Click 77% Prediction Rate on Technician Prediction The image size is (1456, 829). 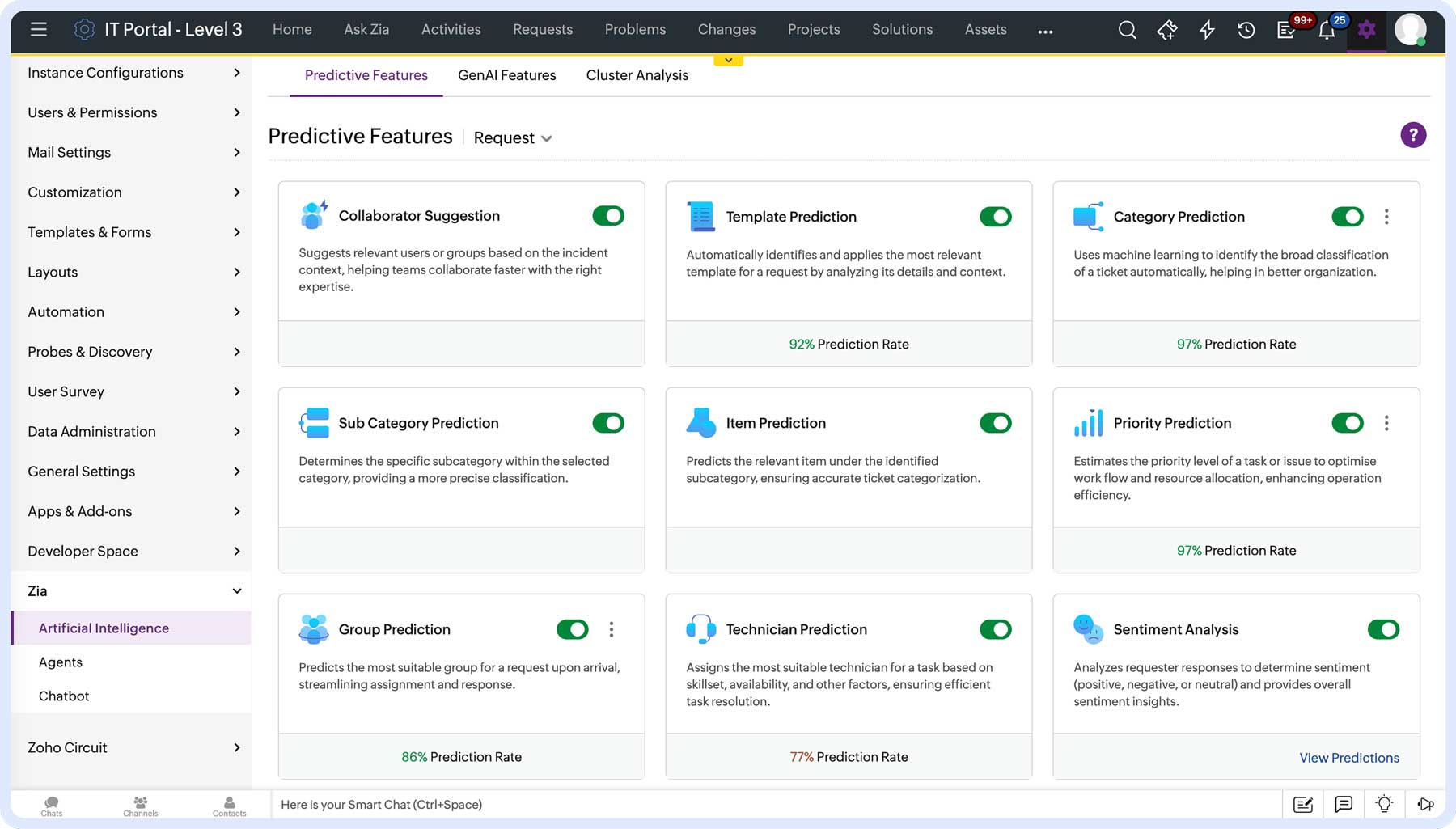pyautogui.click(x=849, y=757)
